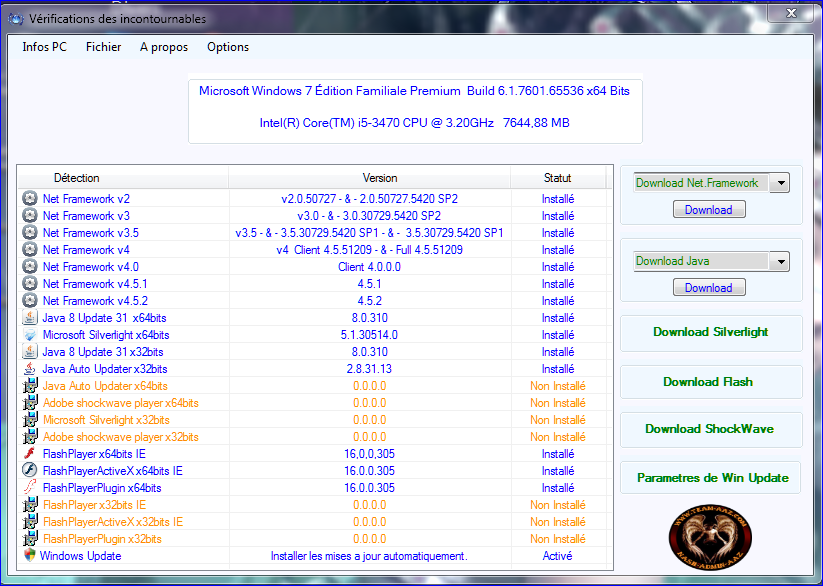Sort by the Détection column header
Screen dimensions: 823x586
(123, 178)
